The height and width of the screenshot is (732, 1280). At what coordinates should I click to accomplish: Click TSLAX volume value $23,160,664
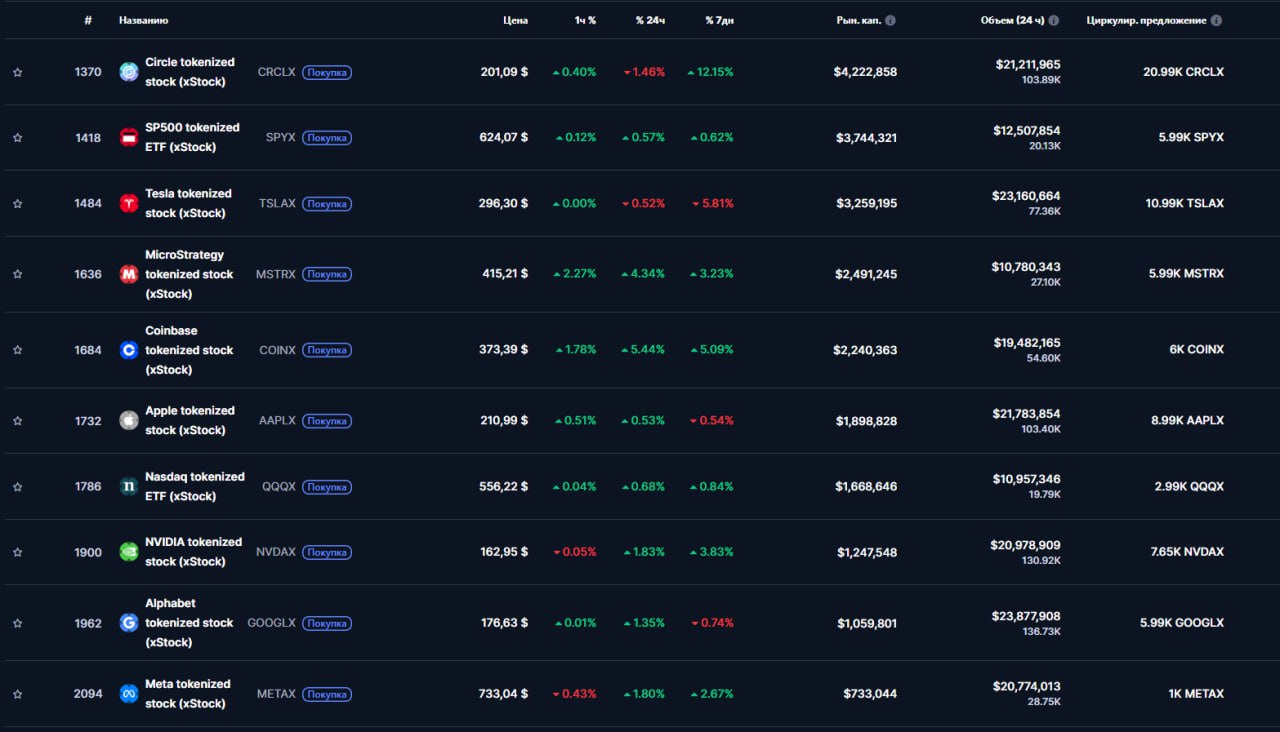[x=1028, y=196]
